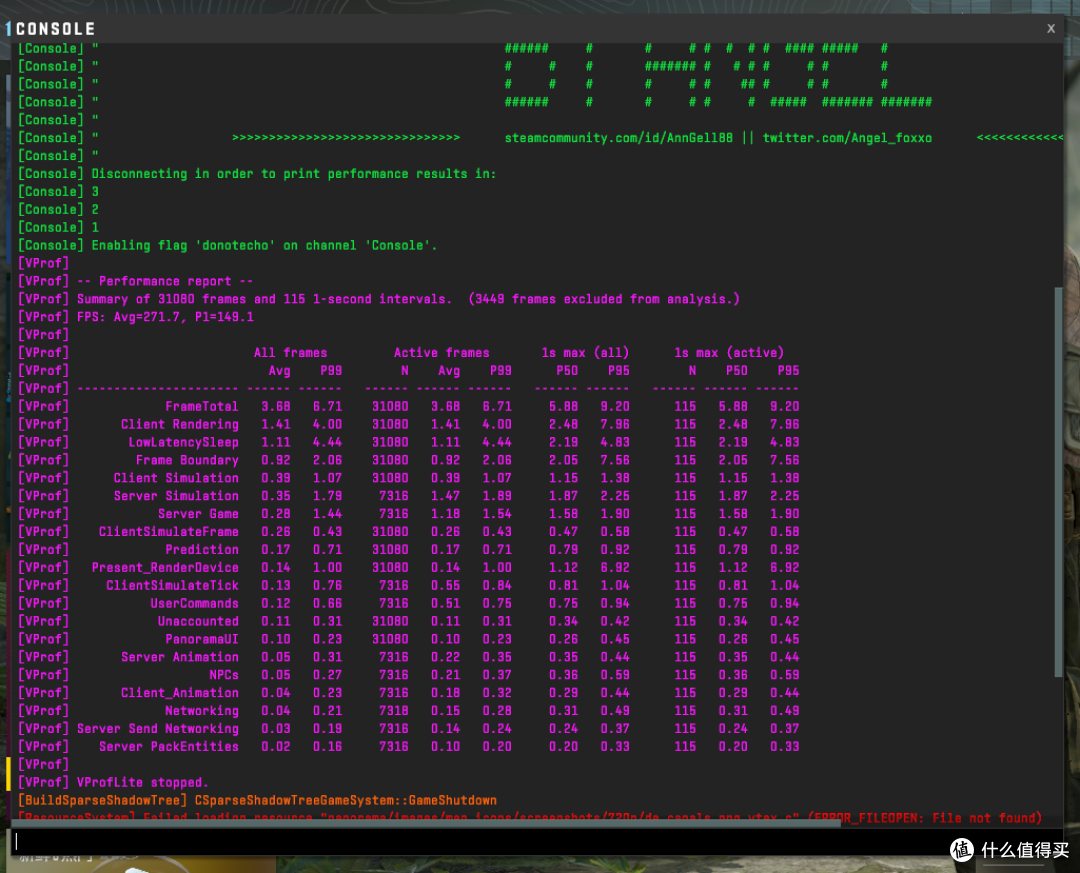The height and width of the screenshot is (873, 1080).
Task: Click the NPCs 1s max (all) P95 value 0.59
Action: point(614,675)
